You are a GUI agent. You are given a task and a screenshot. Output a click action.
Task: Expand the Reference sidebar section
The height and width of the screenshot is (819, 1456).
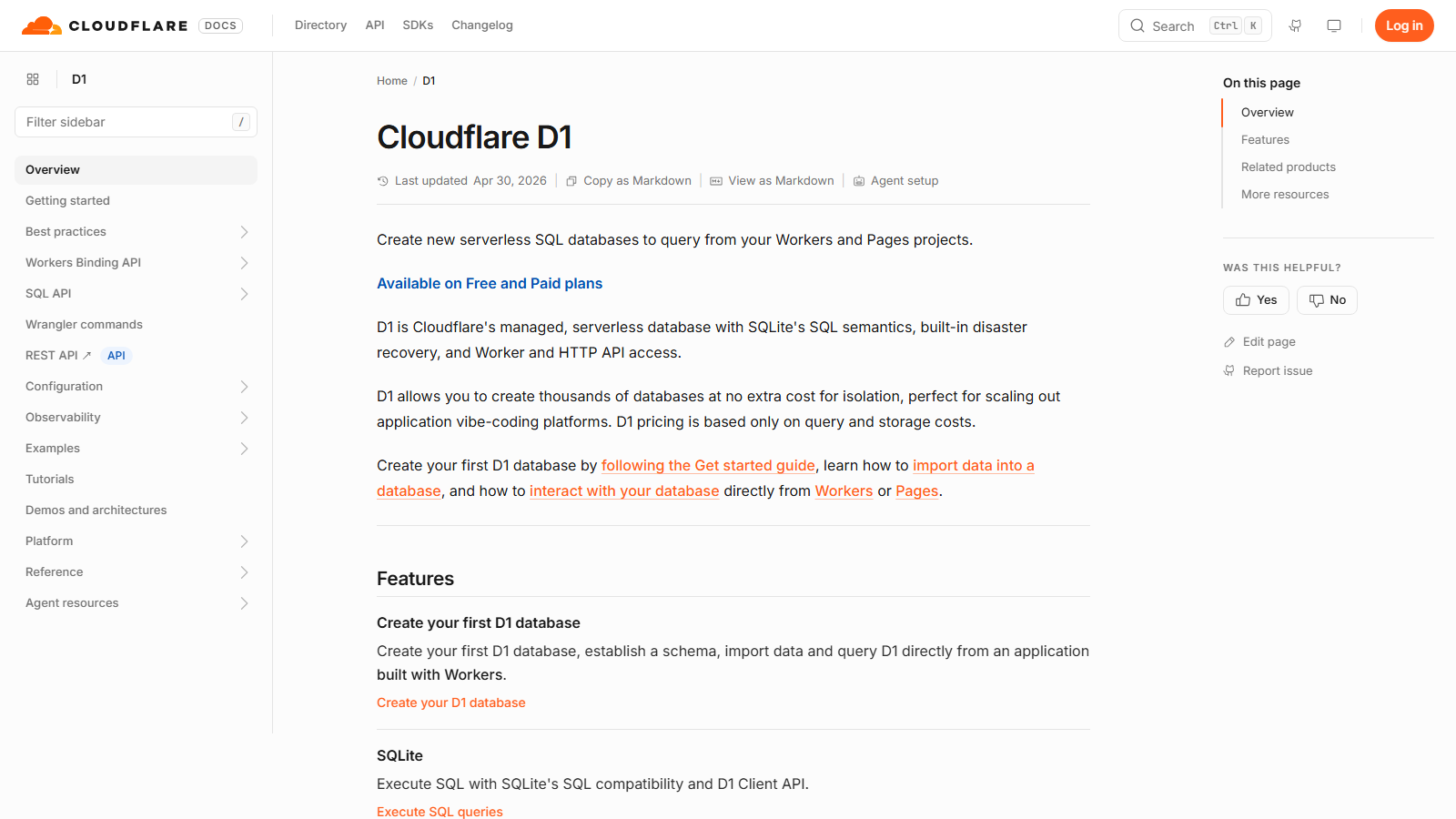tap(244, 572)
